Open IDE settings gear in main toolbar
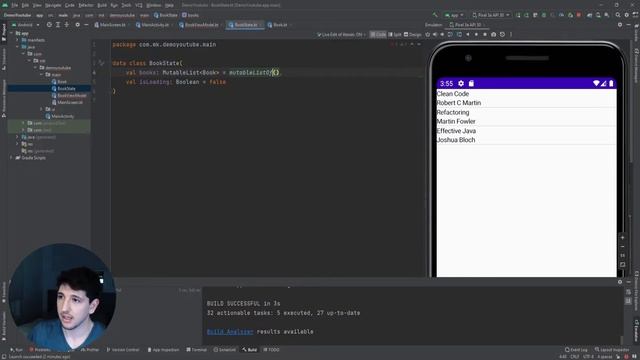 627,15
